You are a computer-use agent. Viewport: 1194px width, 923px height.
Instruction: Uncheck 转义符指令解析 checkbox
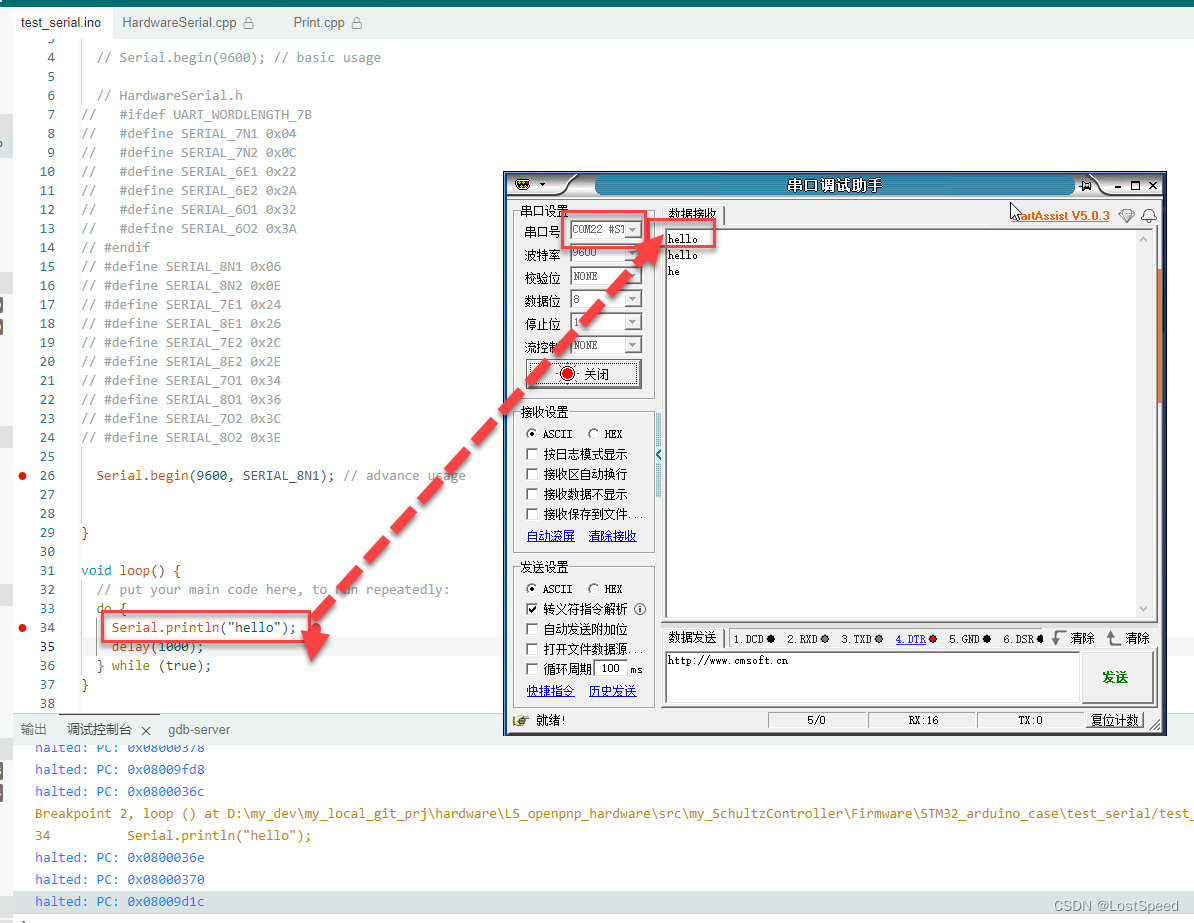pos(532,609)
